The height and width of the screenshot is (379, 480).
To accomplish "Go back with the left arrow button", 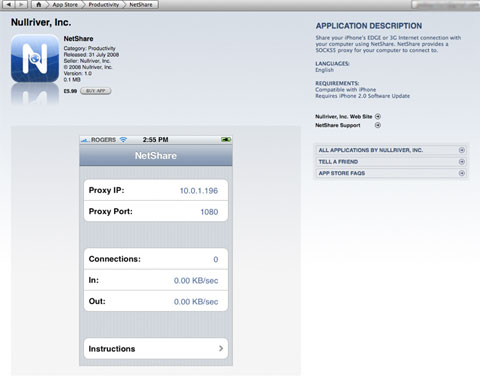I will tap(9, 4).
